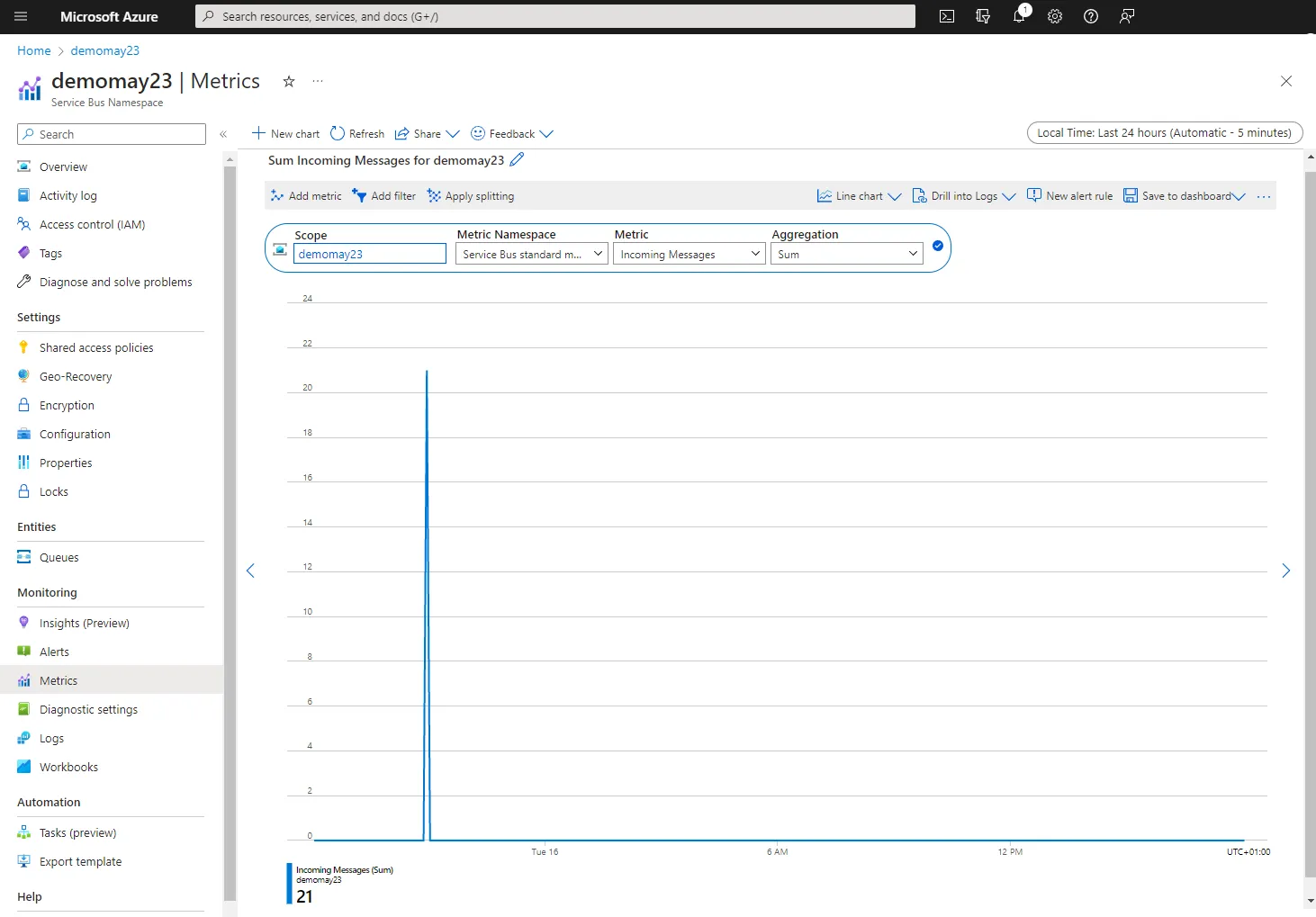Move the chart time range backward with the left arrow

pos(251,571)
